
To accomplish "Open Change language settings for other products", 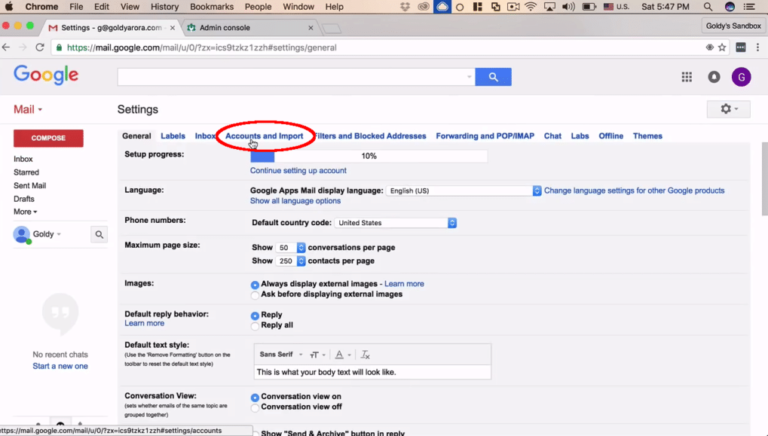I will 634,191.
